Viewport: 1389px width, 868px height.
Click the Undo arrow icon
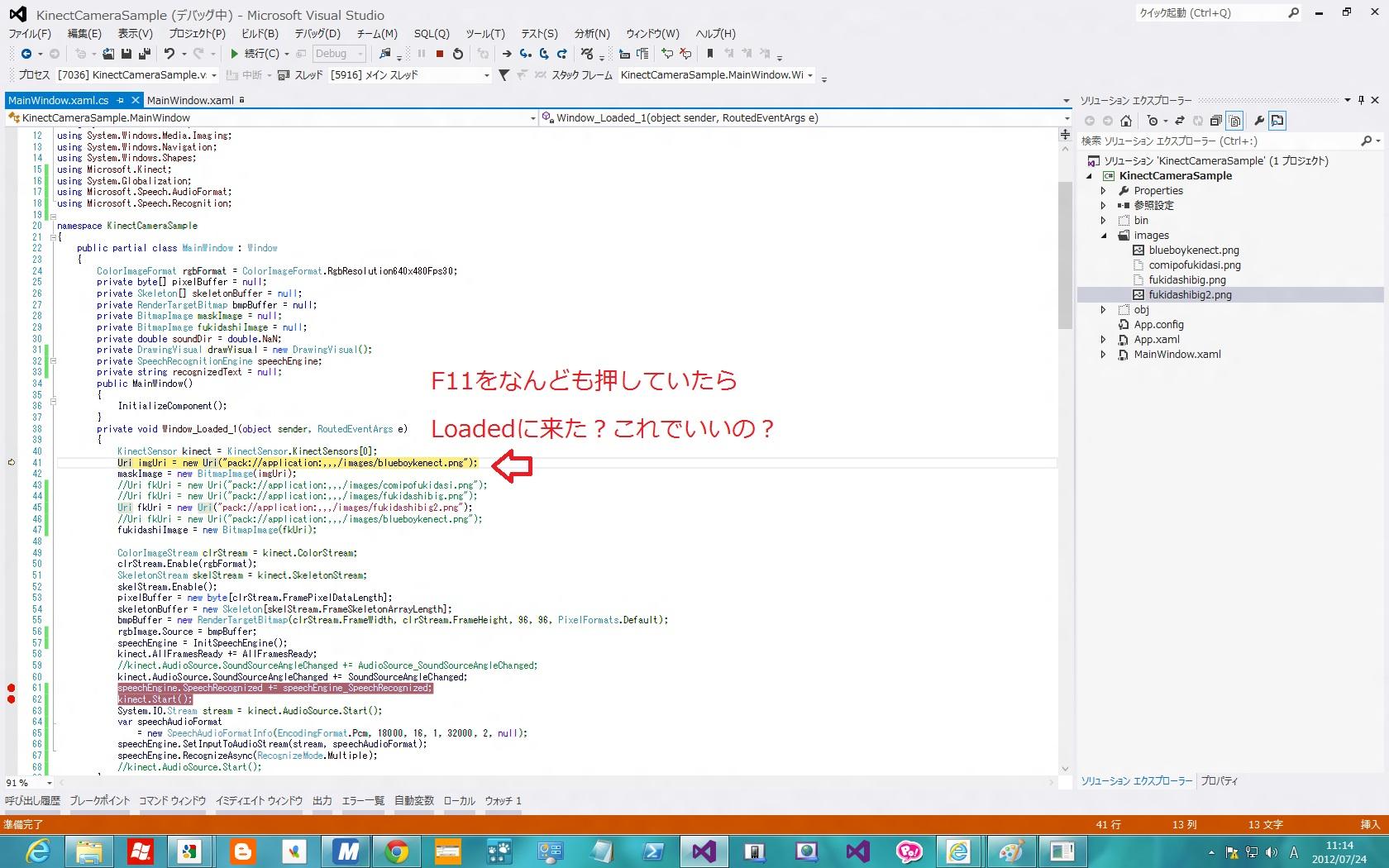click(x=169, y=54)
